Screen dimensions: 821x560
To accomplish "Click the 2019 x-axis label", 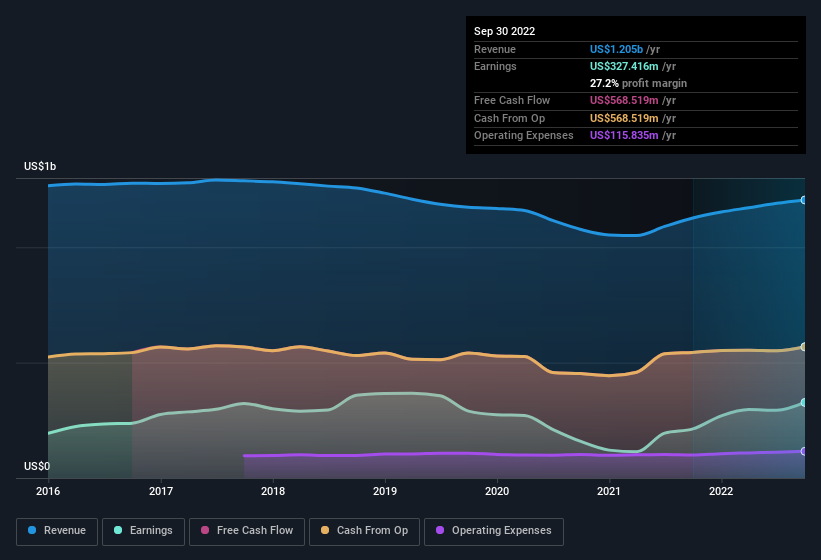I will point(385,491).
